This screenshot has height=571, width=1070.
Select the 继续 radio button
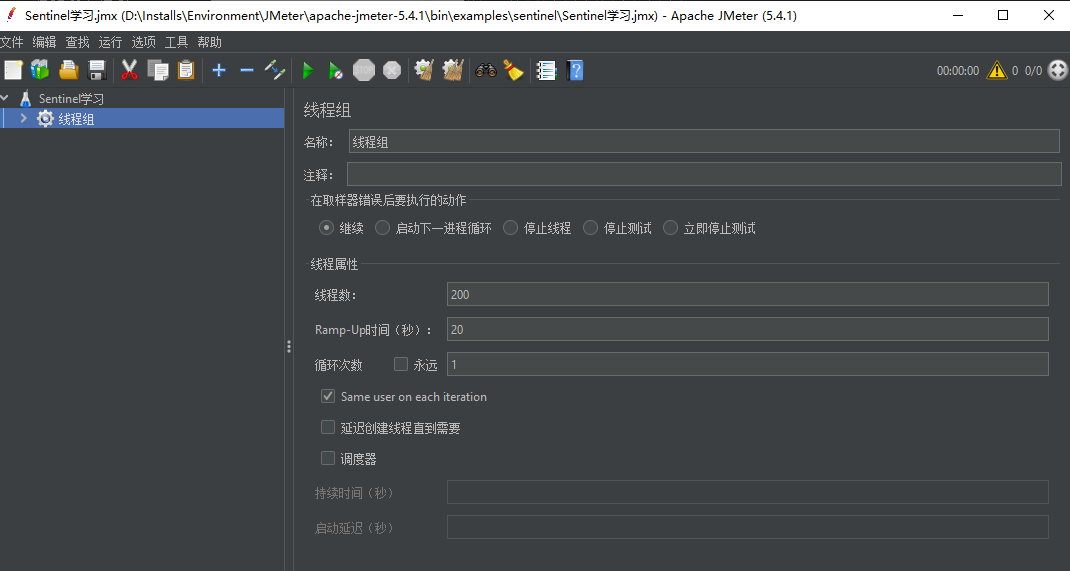tap(326, 228)
